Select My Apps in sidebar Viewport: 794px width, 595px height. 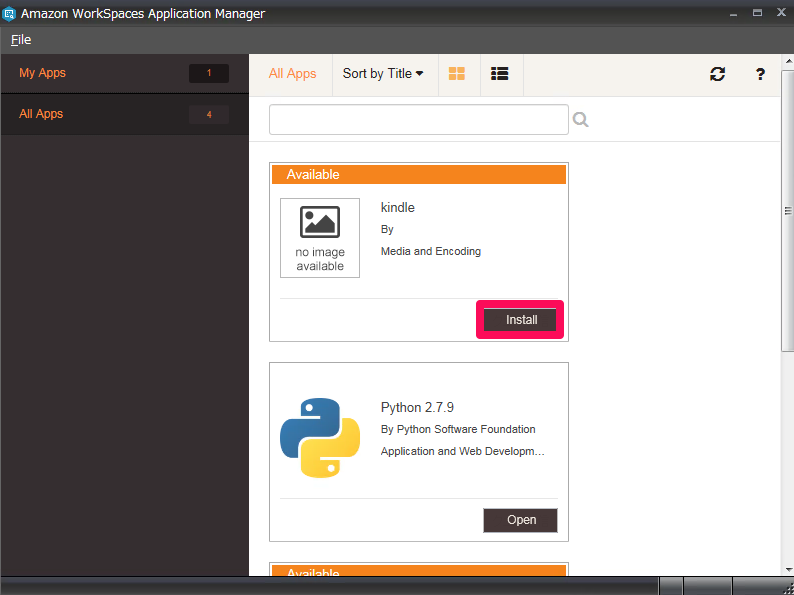124,73
